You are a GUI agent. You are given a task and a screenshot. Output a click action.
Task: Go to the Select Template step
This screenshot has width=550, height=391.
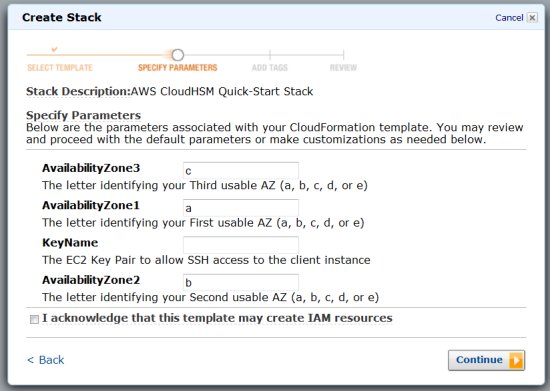[60, 68]
